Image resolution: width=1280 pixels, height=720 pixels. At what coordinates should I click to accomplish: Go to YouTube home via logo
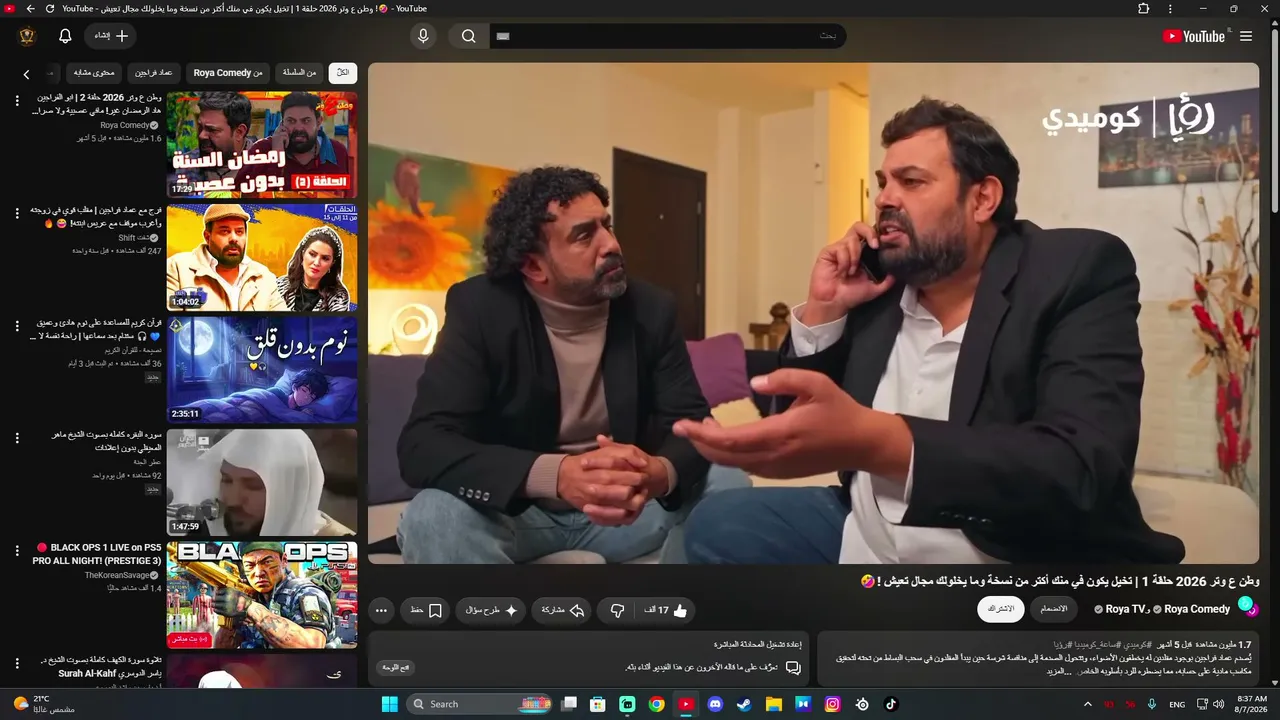point(1194,36)
